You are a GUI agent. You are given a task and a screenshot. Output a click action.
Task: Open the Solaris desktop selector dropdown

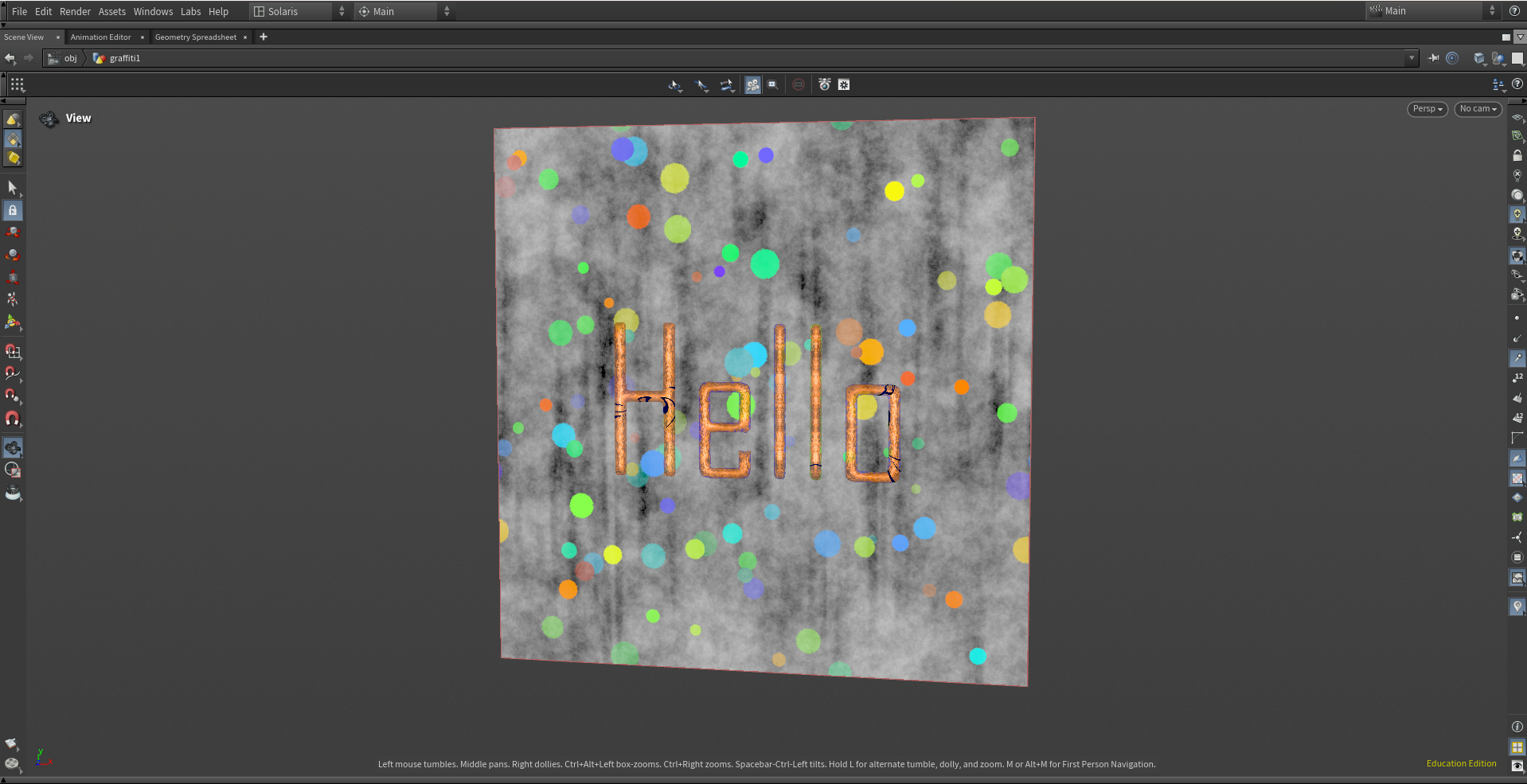299,11
